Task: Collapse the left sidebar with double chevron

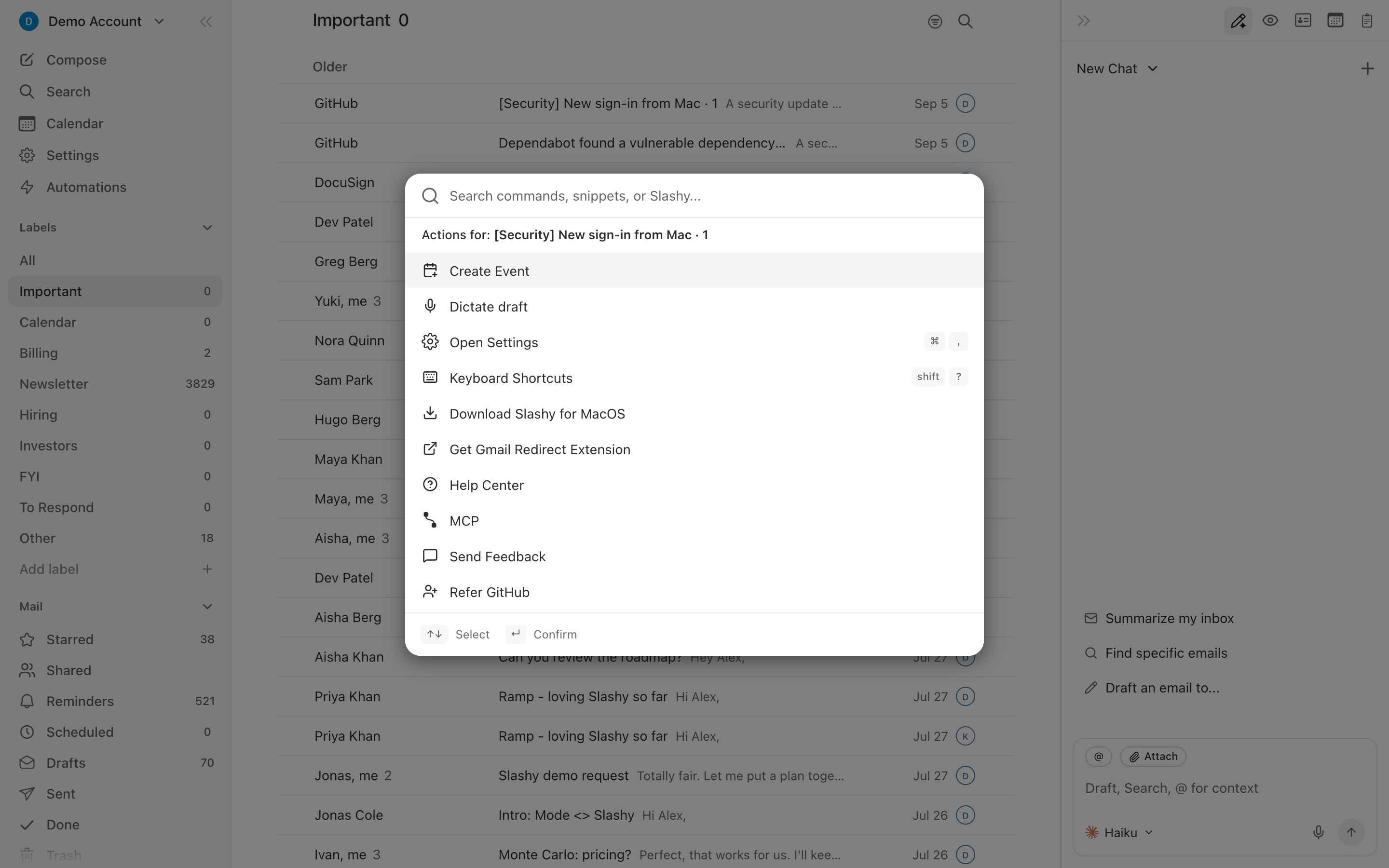Action: (206, 22)
